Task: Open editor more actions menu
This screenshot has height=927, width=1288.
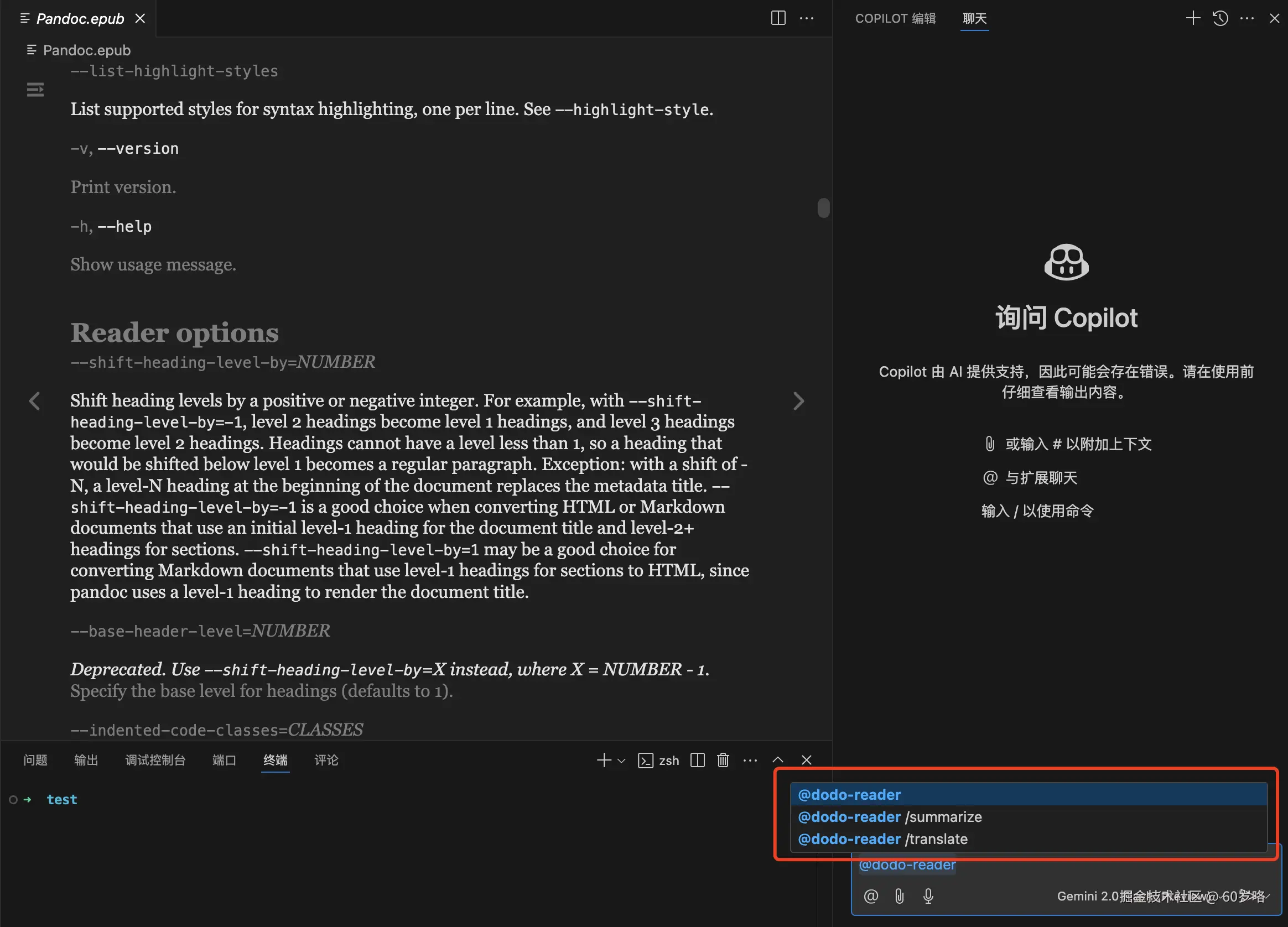Action: pos(807,18)
